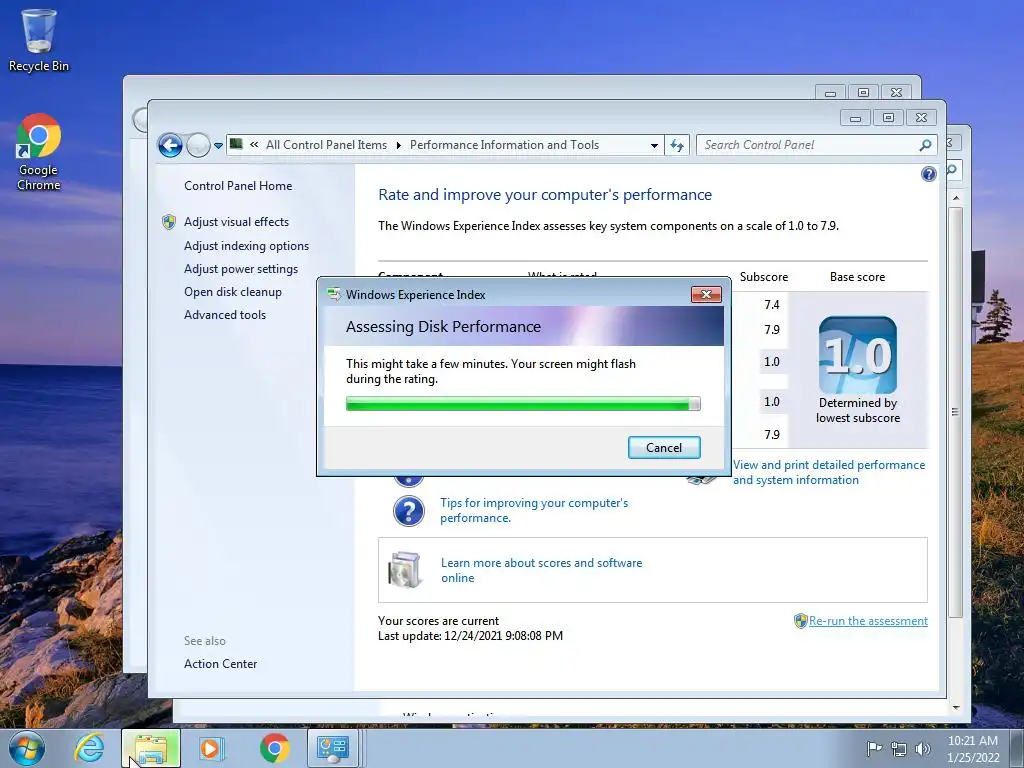The width and height of the screenshot is (1024, 768).
Task: Click the Back navigation arrow
Action: point(170,145)
